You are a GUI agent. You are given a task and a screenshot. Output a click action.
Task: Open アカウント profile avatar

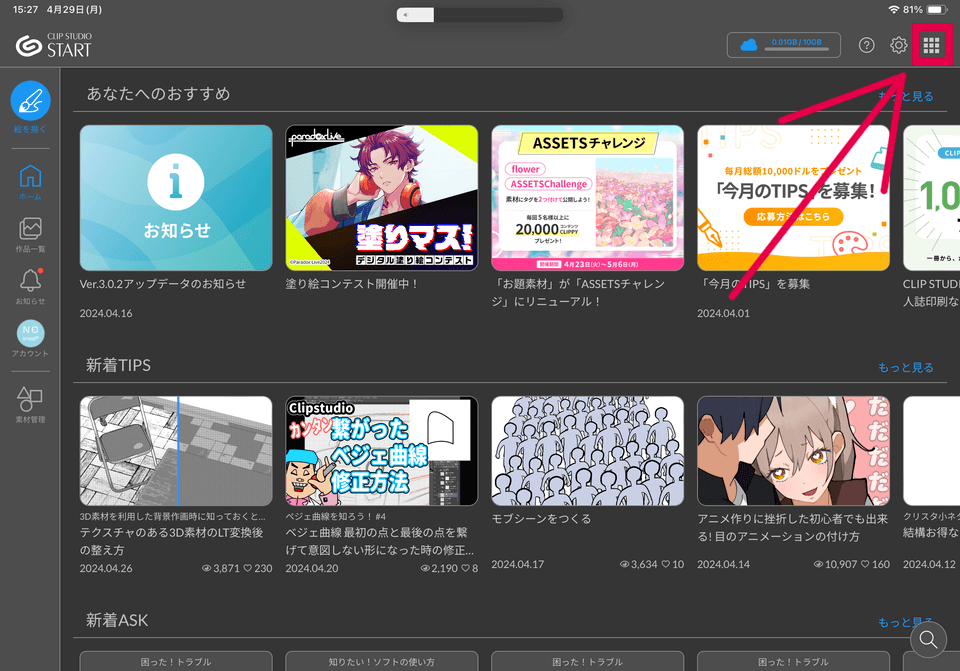(x=30, y=338)
